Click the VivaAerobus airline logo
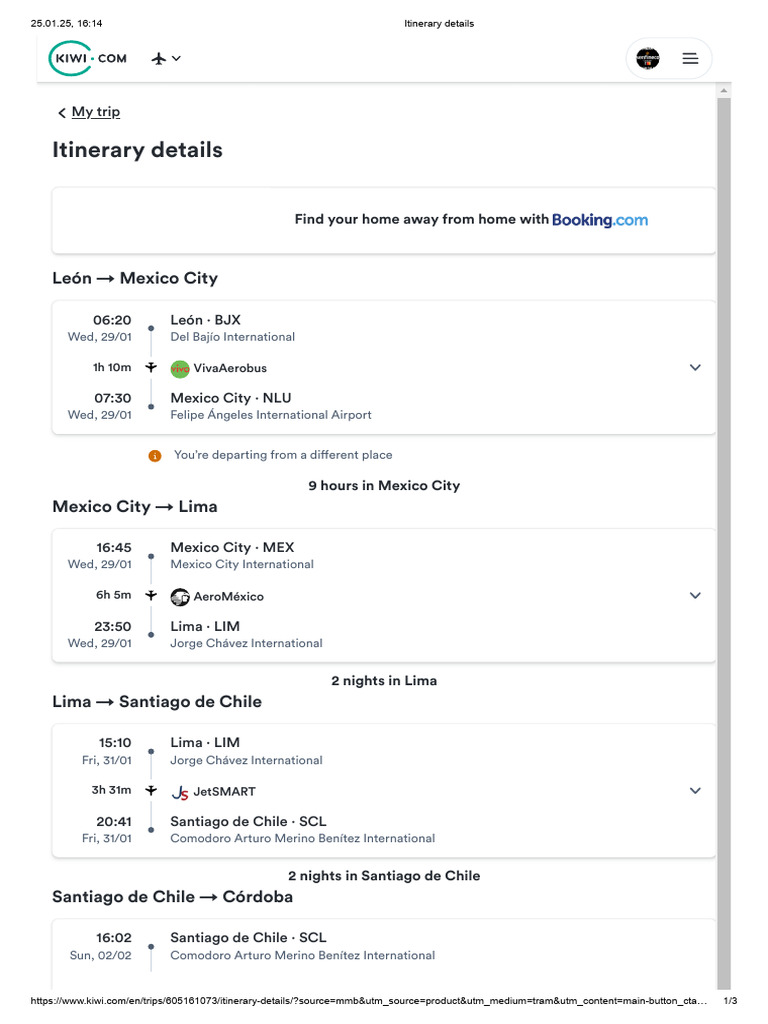The width and height of the screenshot is (768, 1024). (180, 369)
